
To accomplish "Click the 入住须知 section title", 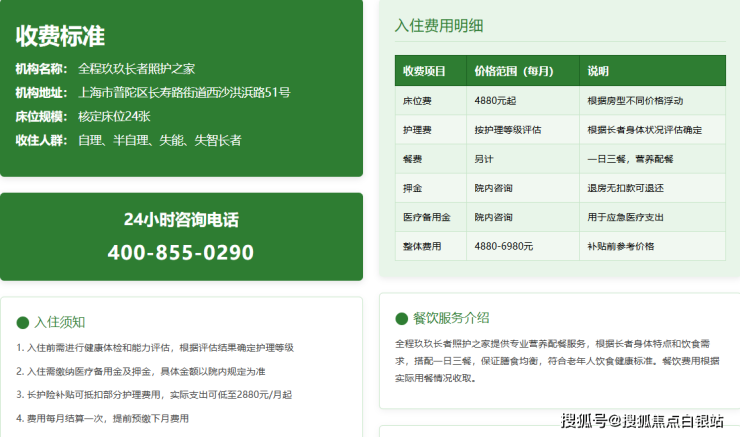I will click(x=59, y=322).
